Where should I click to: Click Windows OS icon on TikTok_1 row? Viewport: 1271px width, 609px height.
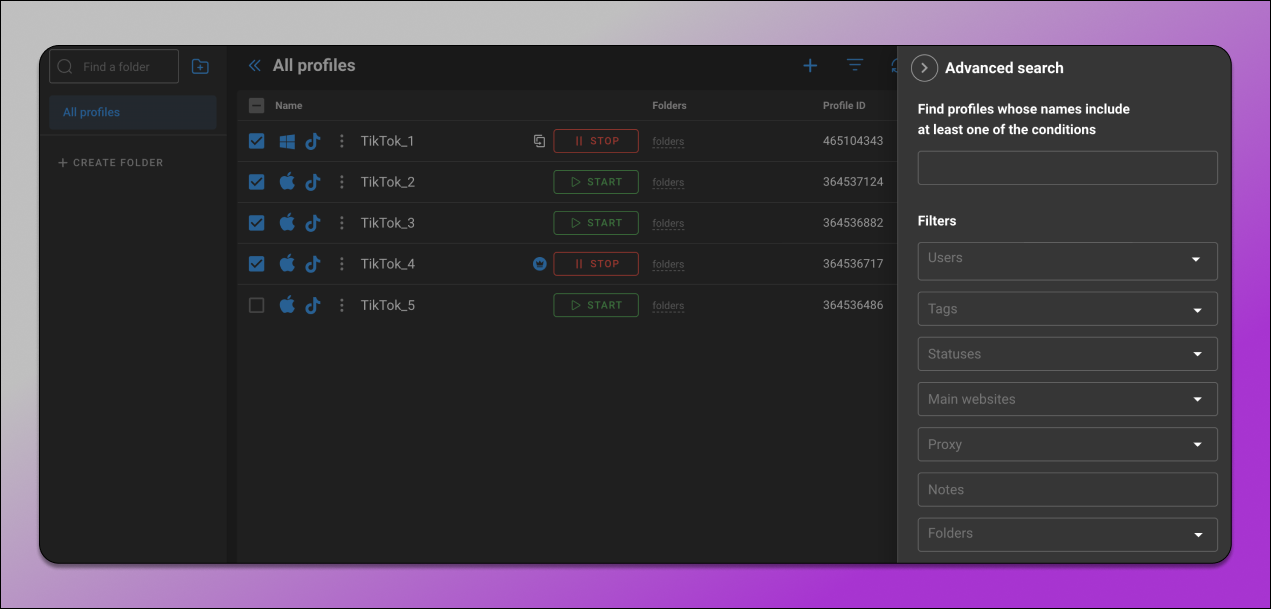pyautogui.click(x=287, y=141)
